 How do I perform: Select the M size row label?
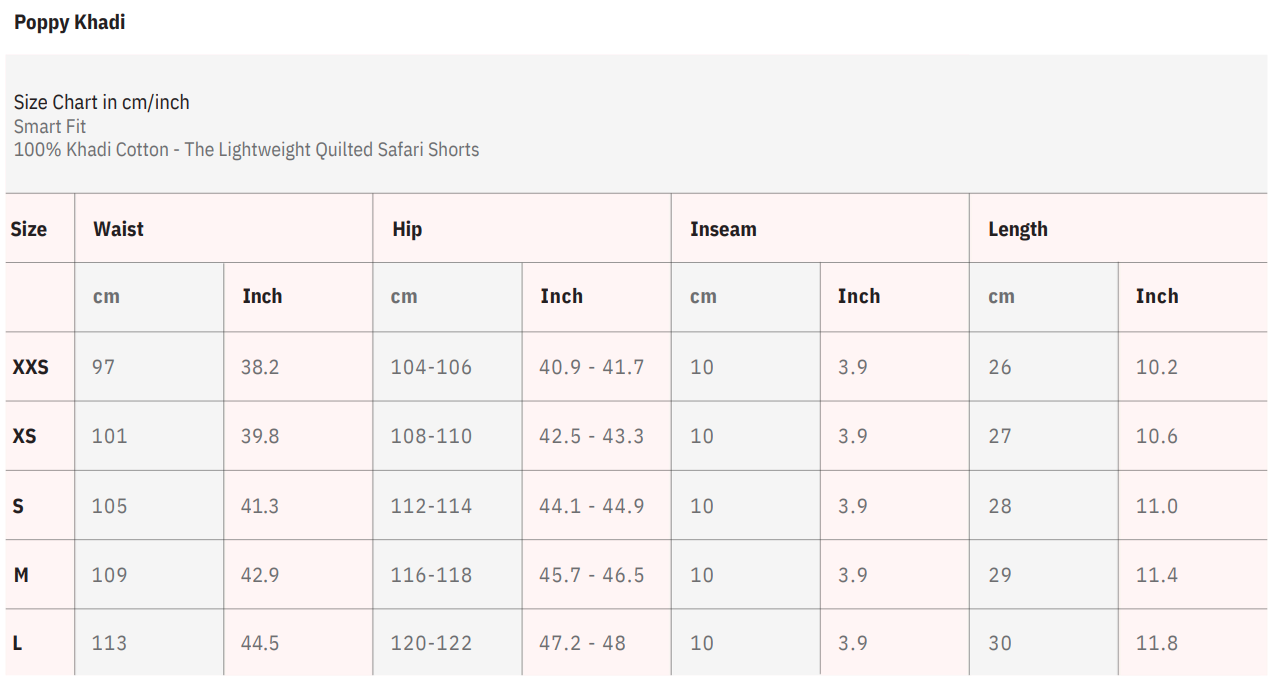[21, 575]
